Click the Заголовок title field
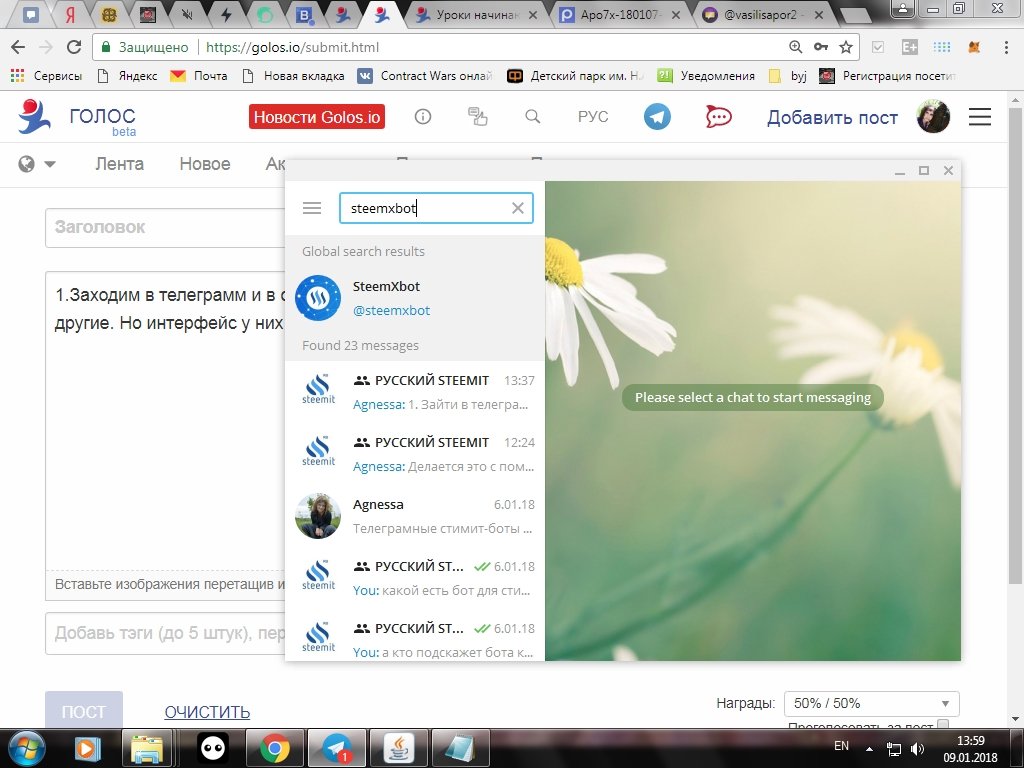The height and width of the screenshot is (768, 1024). point(165,227)
